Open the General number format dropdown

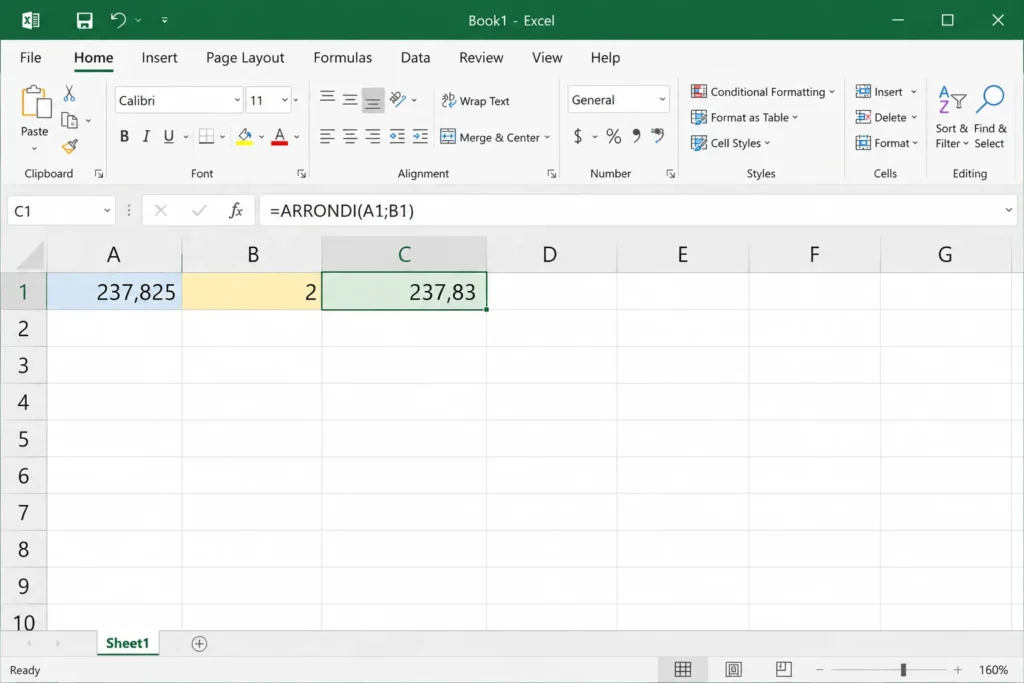(662, 100)
